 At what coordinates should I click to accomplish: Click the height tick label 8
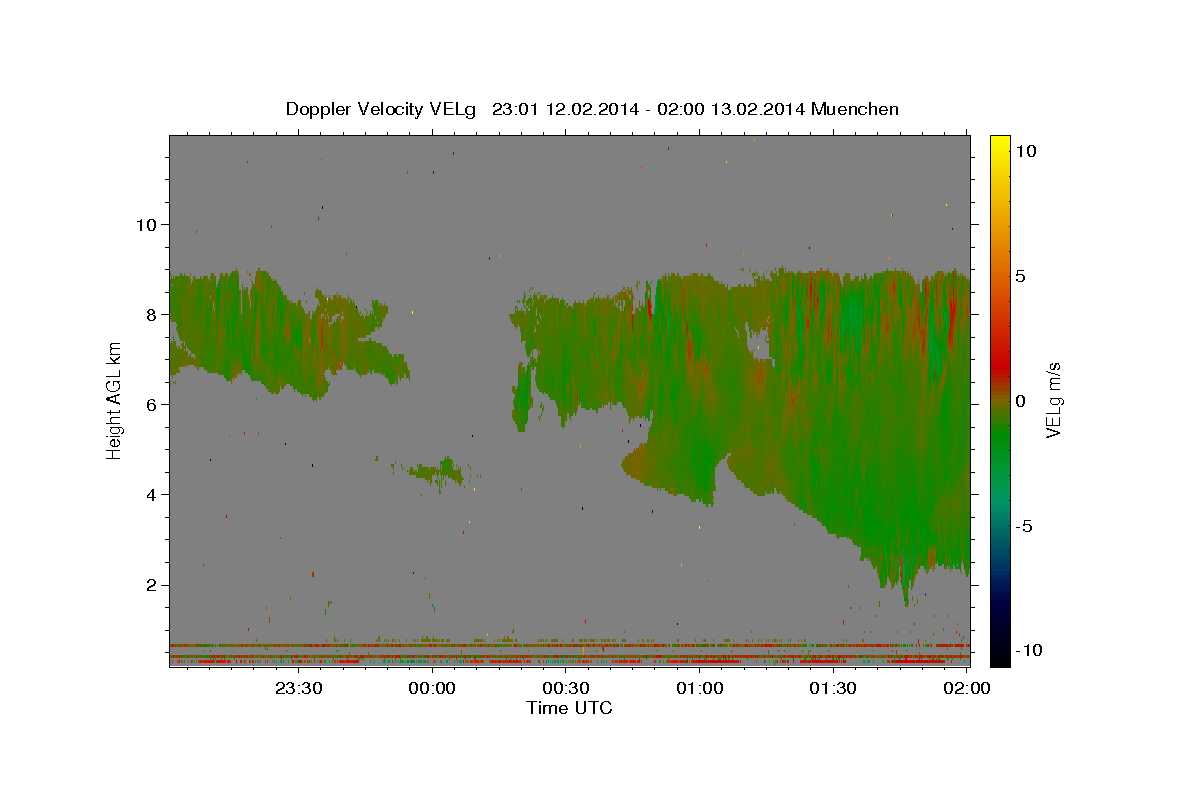point(151,314)
